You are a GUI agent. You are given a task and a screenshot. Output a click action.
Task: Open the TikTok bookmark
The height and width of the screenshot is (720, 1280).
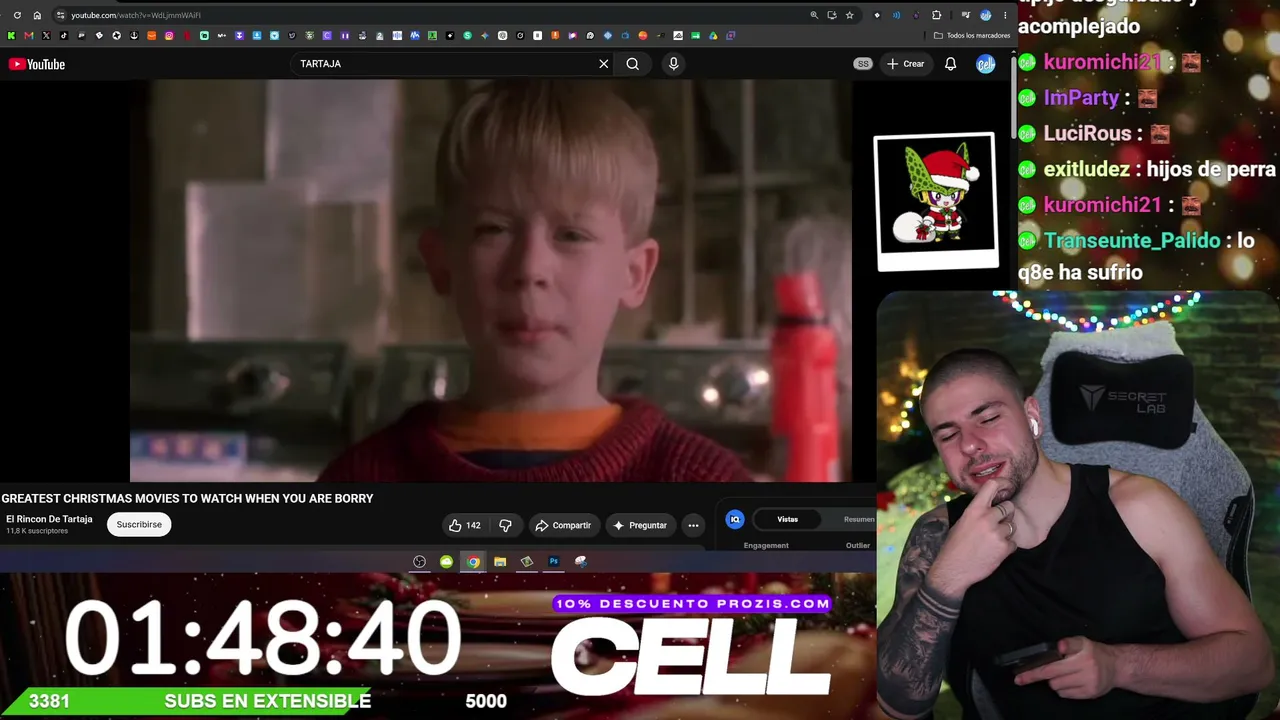pos(63,36)
